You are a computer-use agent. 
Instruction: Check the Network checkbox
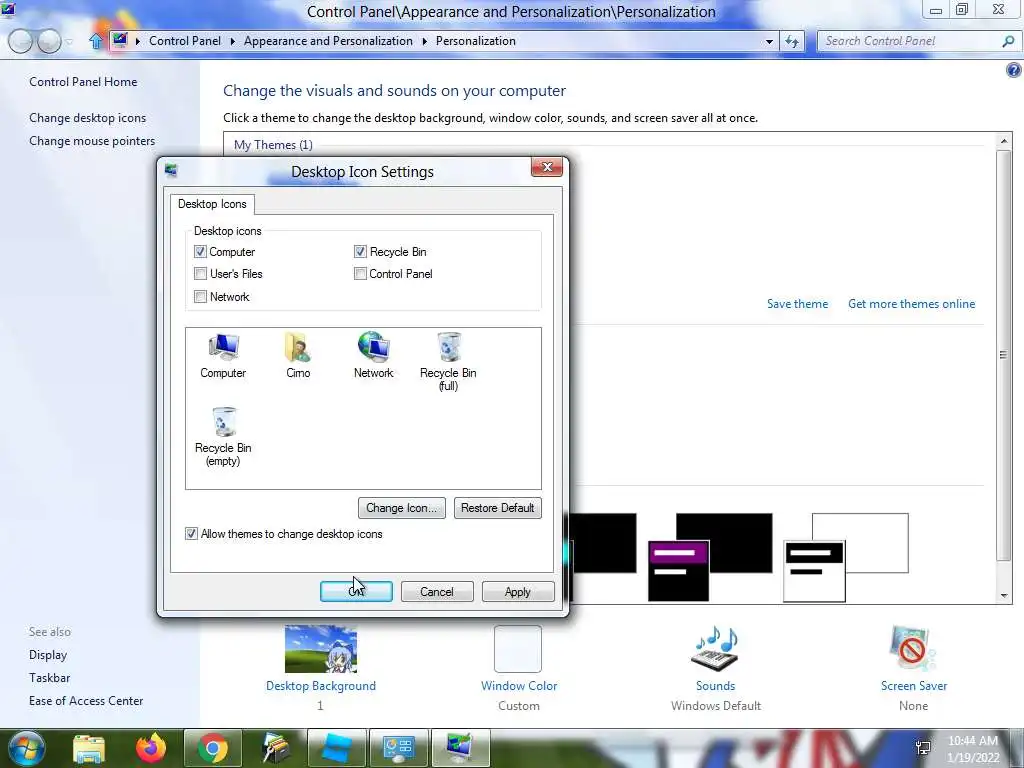(200, 296)
